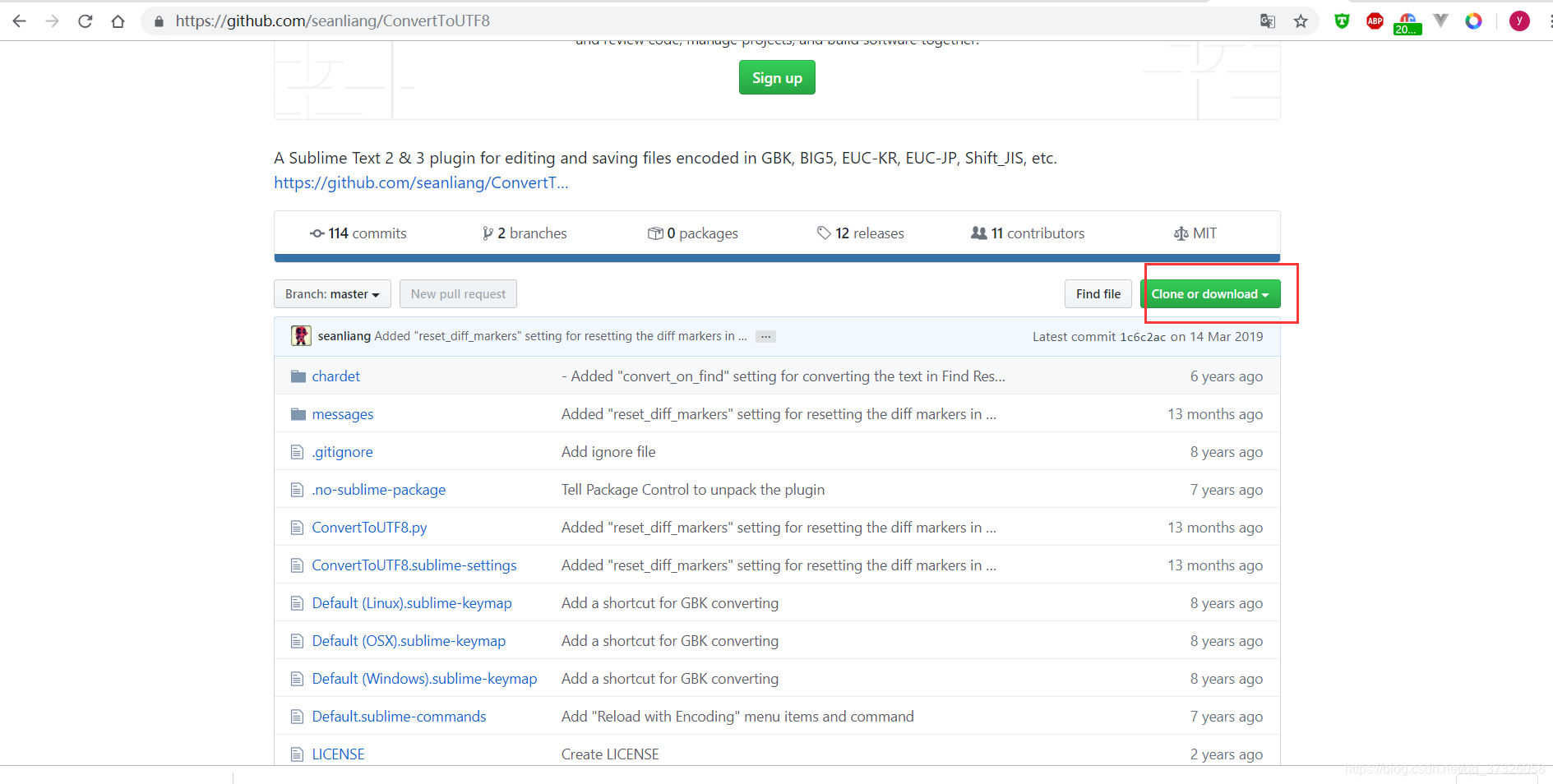This screenshot has height=784, width=1553.
Task: Click the green Sign up button
Action: 777,77
